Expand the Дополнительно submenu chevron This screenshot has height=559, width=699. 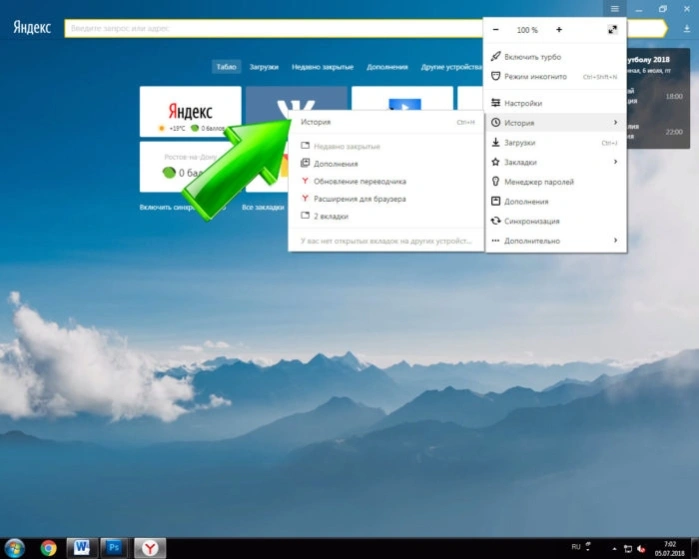point(615,241)
